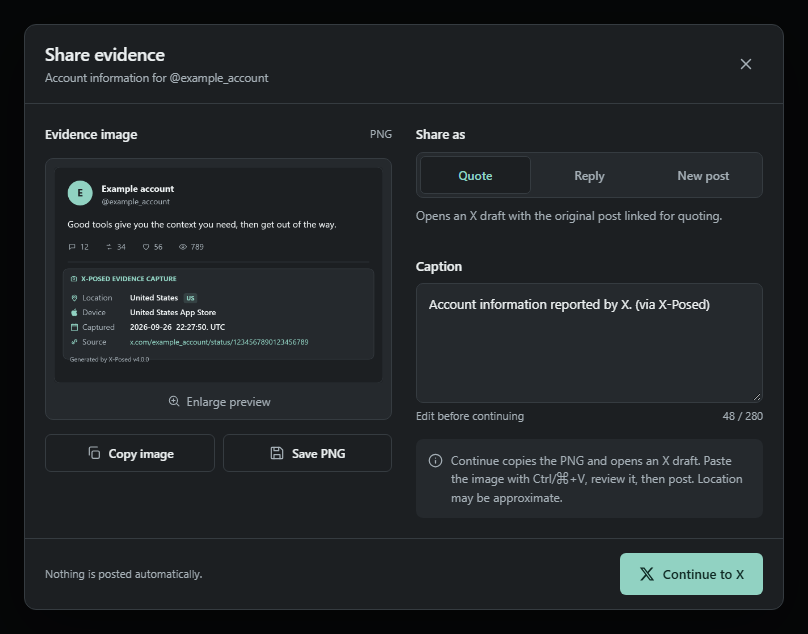Click the repost icon showing 34
The width and height of the screenshot is (808, 634).
109,247
